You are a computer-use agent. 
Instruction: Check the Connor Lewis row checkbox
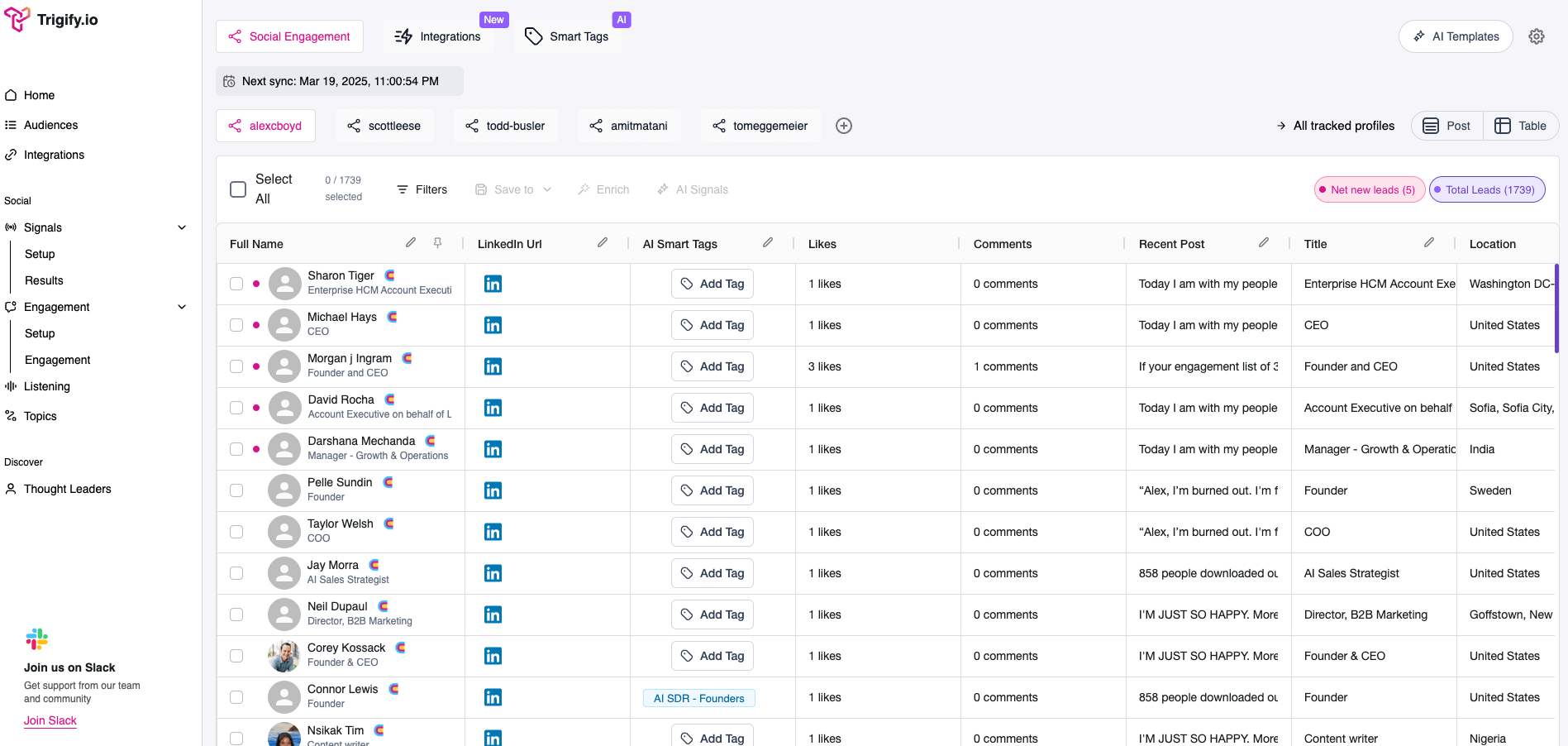click(236, 697)
